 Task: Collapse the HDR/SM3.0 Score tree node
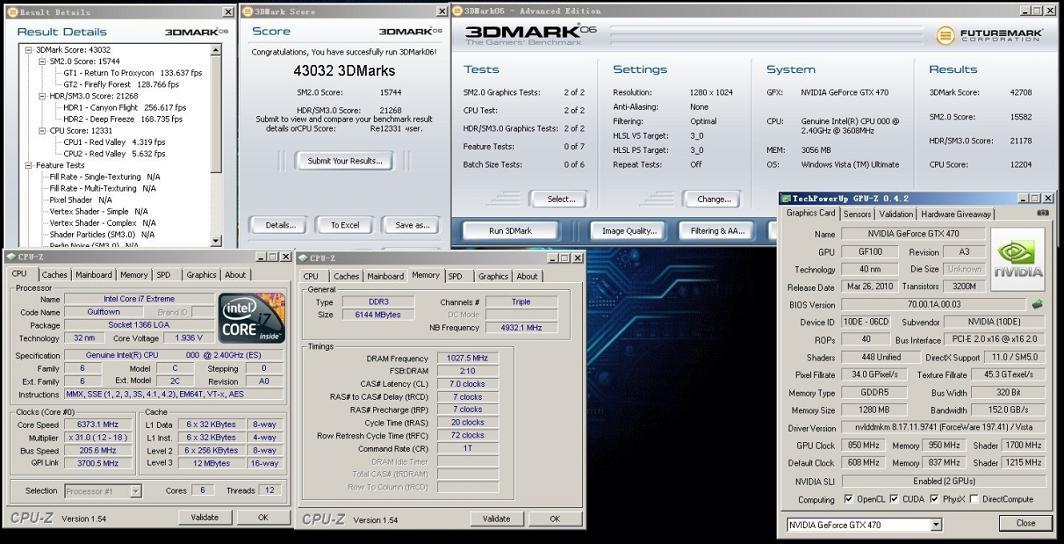coord(42,96)
